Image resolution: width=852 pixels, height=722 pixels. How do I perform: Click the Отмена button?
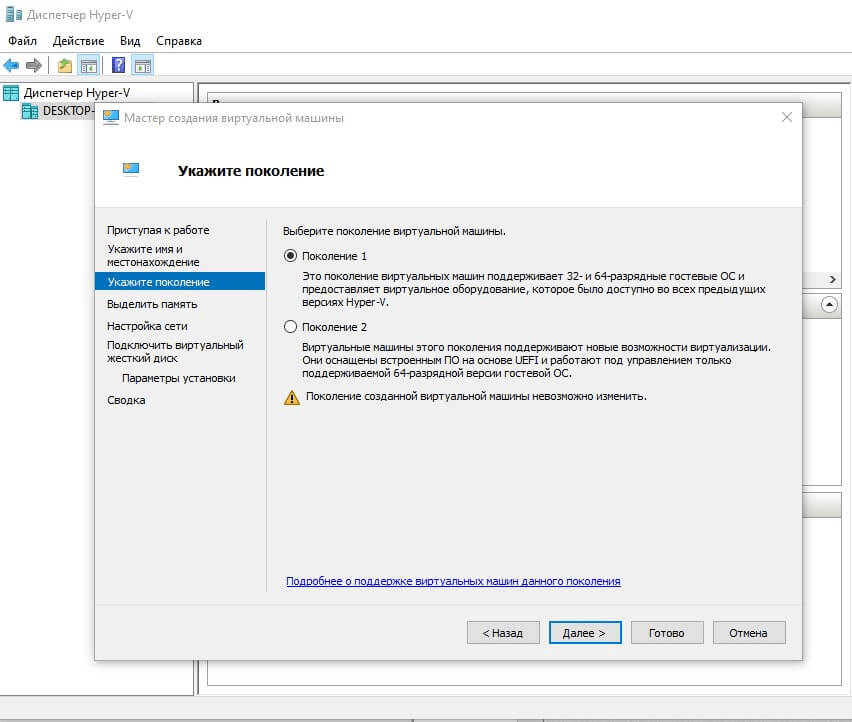click(749, 633)
